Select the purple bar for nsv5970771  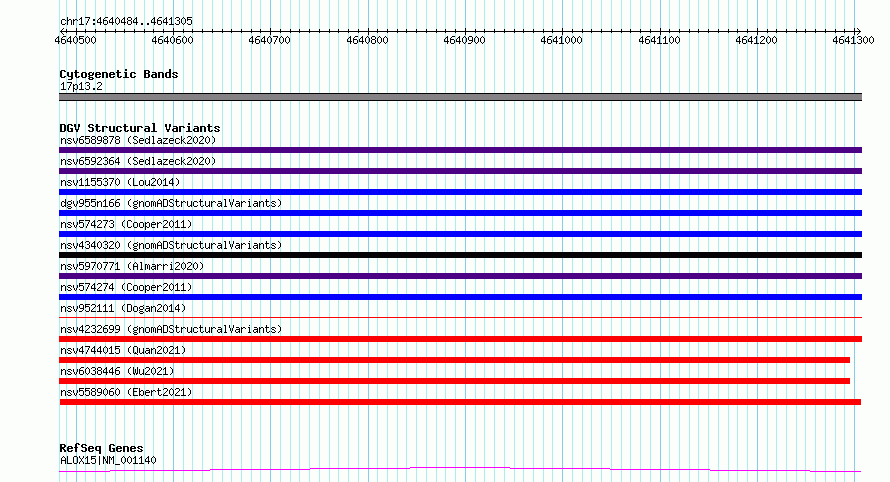(460, 276)
